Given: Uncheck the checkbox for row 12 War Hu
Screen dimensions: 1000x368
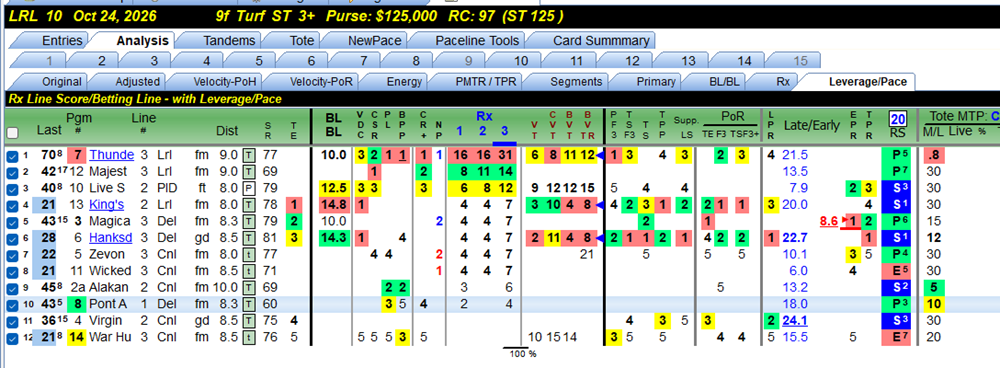Looking at the screenshot, I should coord(12,338).
